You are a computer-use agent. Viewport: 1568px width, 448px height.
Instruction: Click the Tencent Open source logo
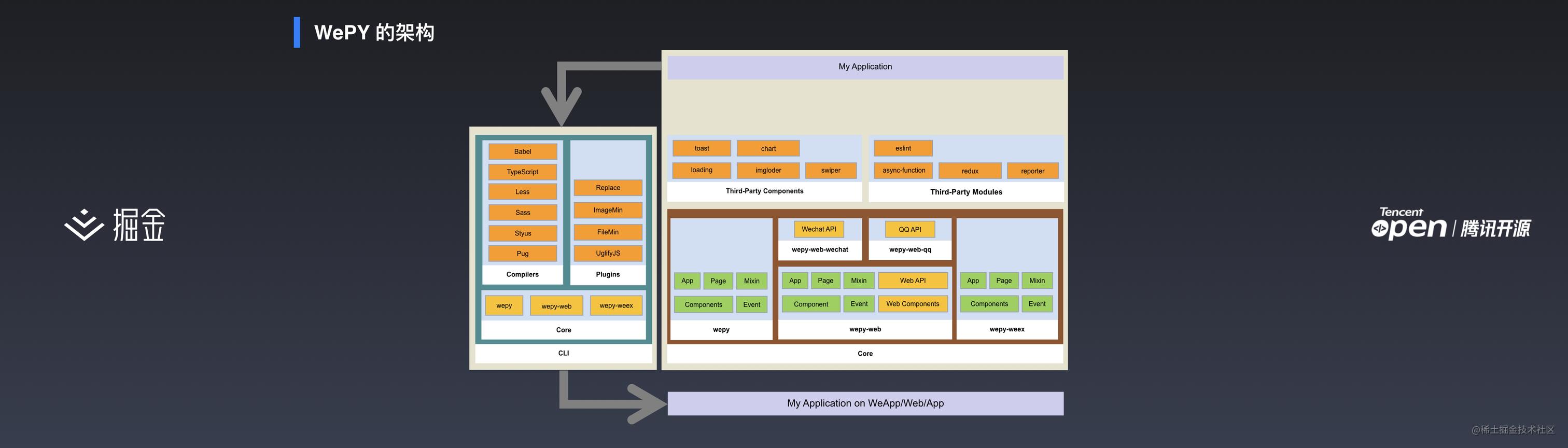coord(1450,223)
